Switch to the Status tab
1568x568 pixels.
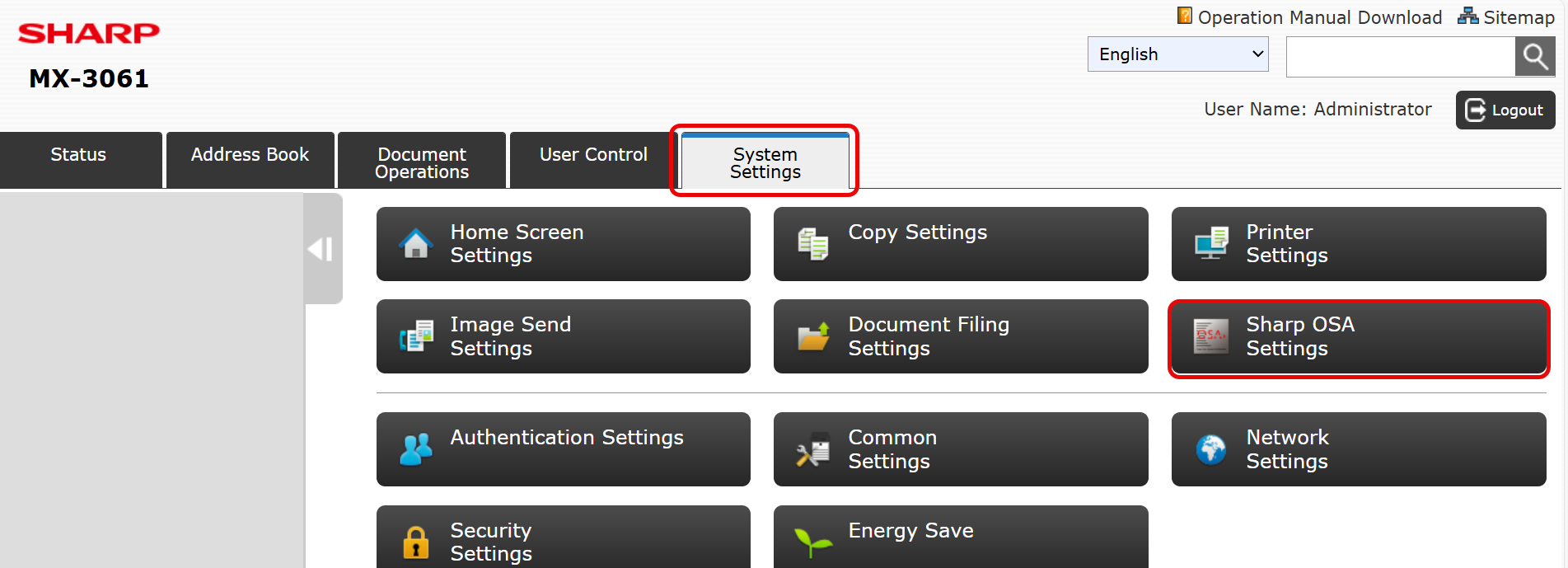pos(79,155)
